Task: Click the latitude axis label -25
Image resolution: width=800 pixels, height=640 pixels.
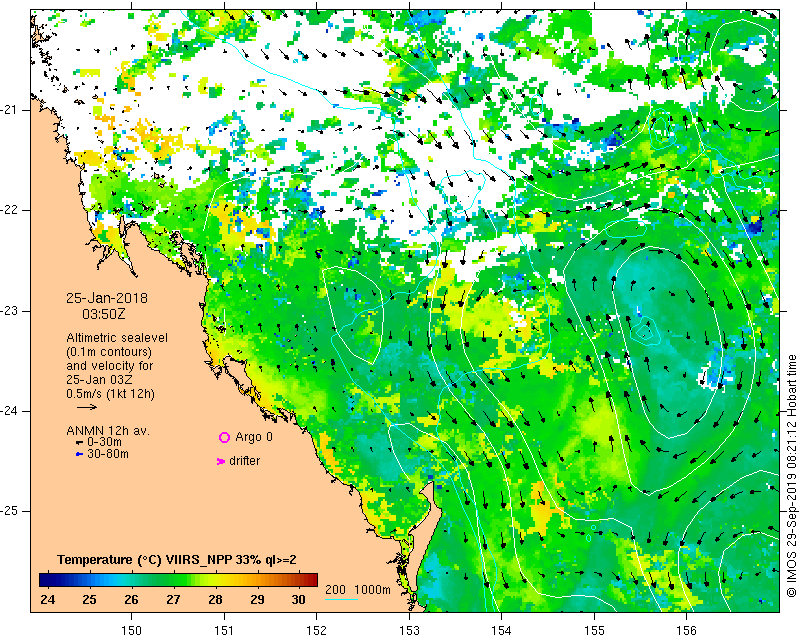Action: click(x=9, y=511)
